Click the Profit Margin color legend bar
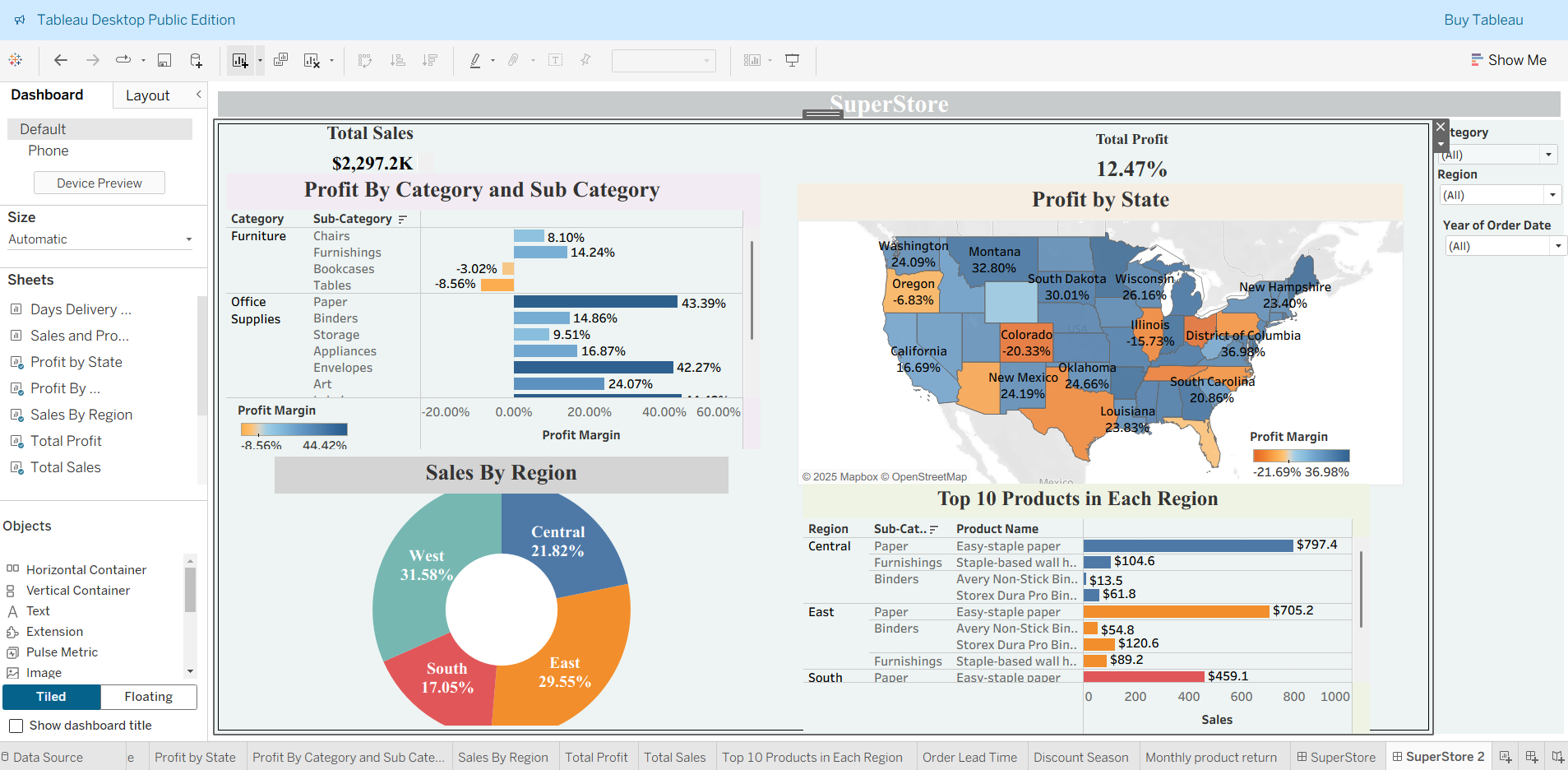 click(x=294, y=429)
